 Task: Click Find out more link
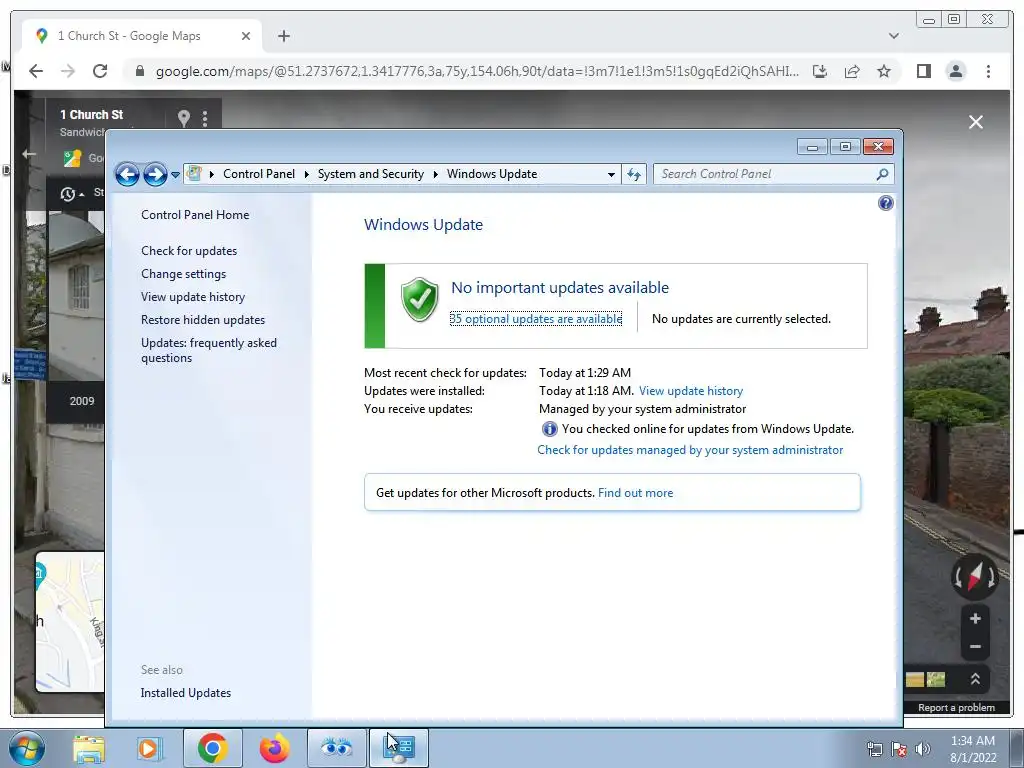tap(635, 493)
